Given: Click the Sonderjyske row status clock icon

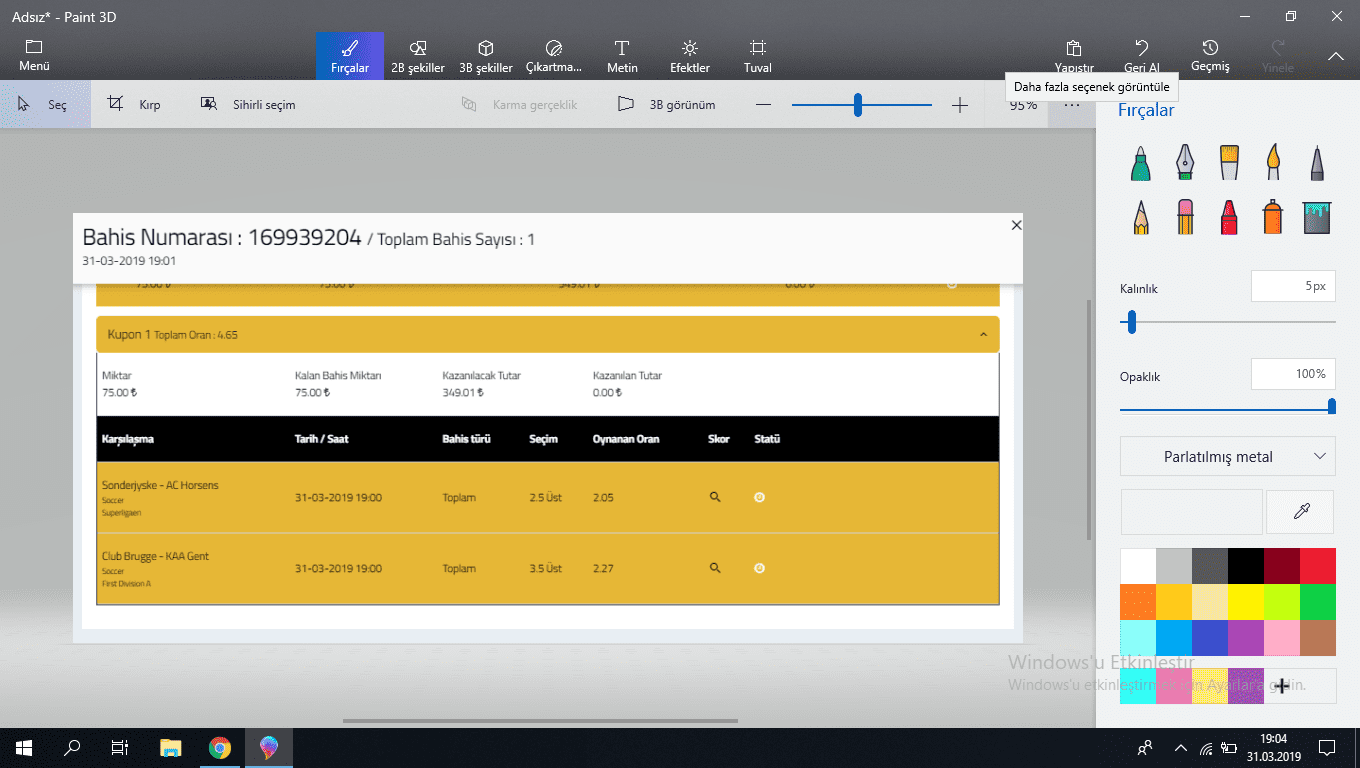Looking at the screenshot, I should pyautogui.click(x=759, y=497).
